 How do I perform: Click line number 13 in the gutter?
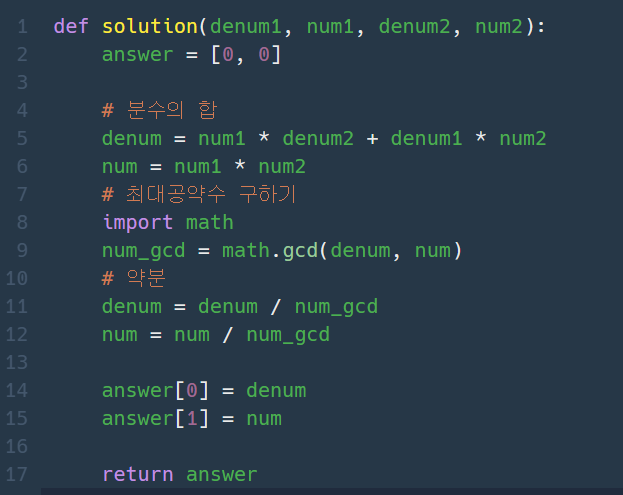pos(17,363)
